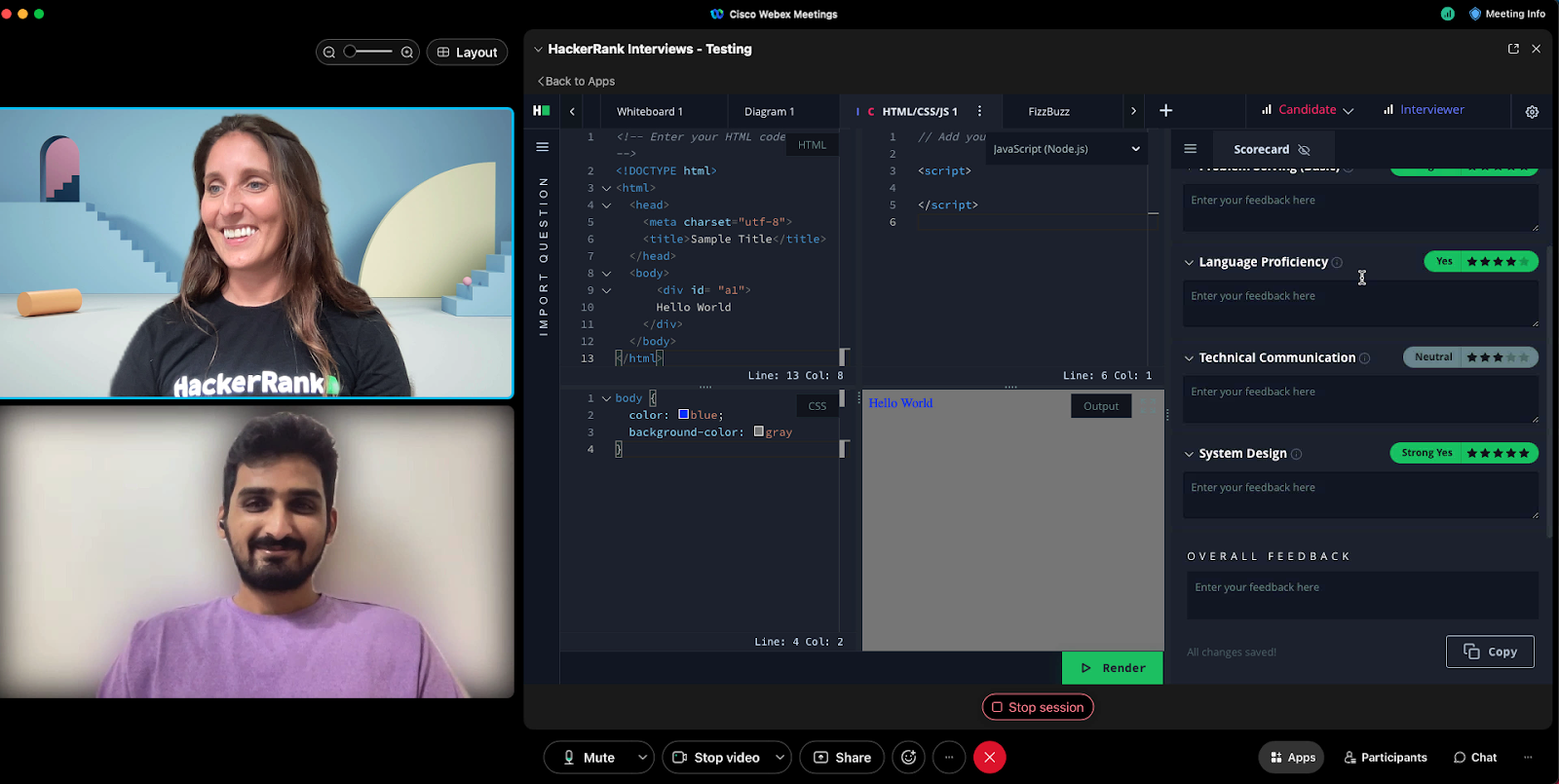
Task: Collapse HackerRank Interviews - Testing header chevron
Action: (x=538, y=49)
